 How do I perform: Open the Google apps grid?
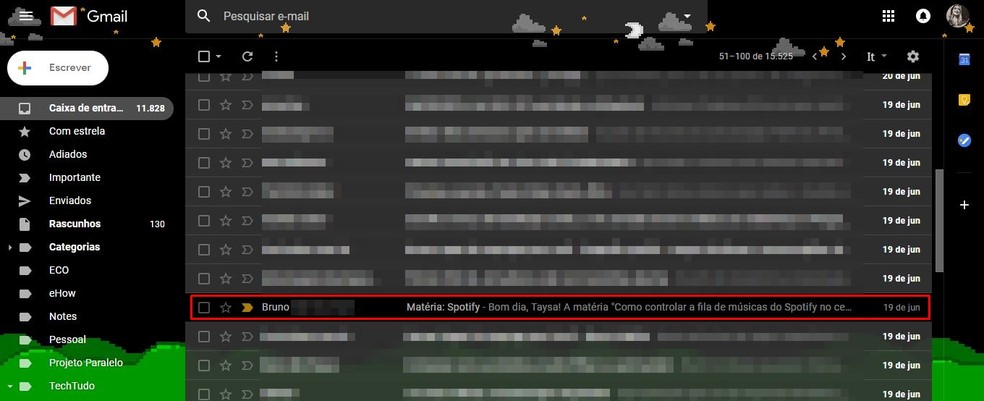889,16
